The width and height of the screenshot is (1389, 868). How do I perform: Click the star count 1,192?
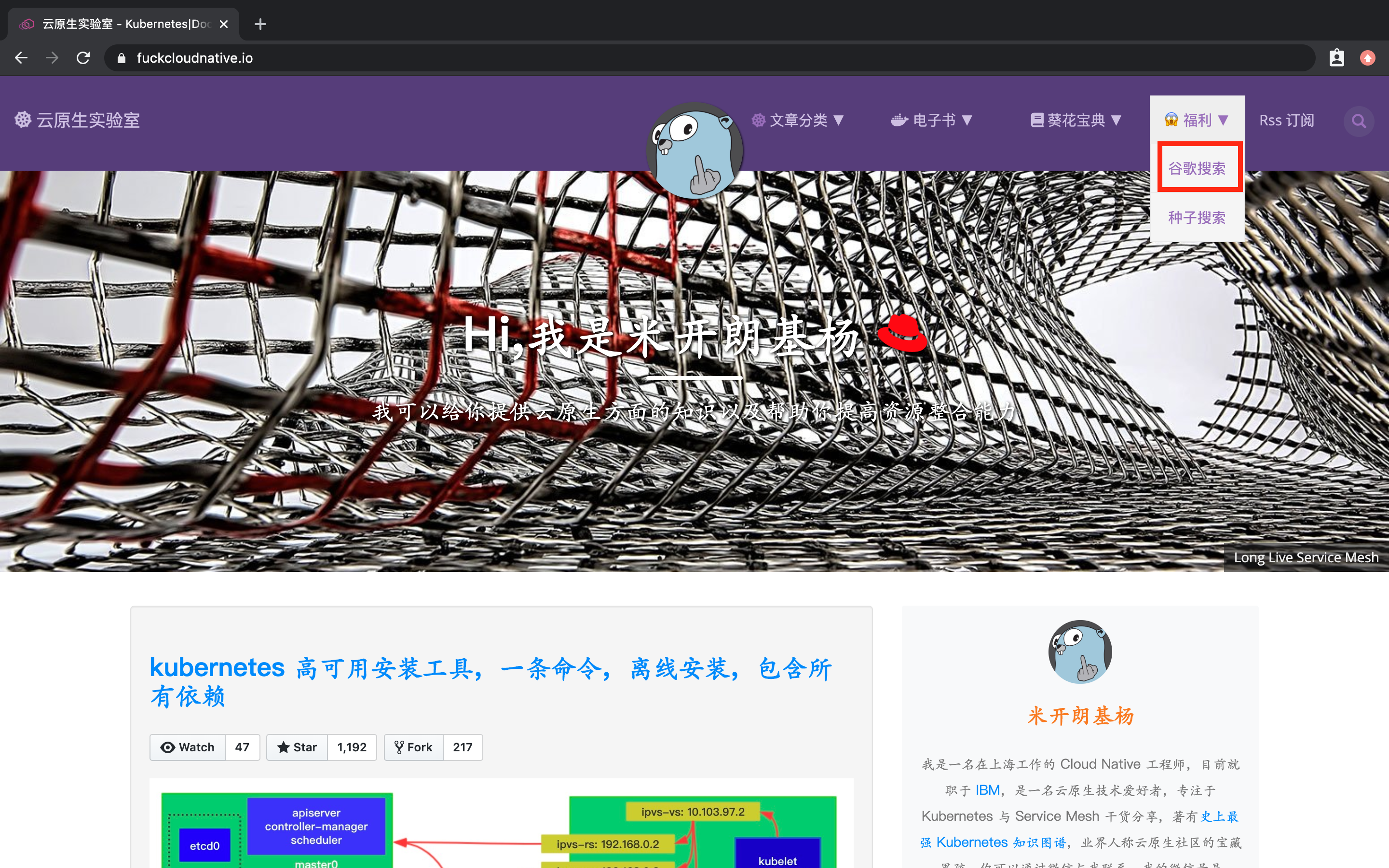(x=352, y=747)
